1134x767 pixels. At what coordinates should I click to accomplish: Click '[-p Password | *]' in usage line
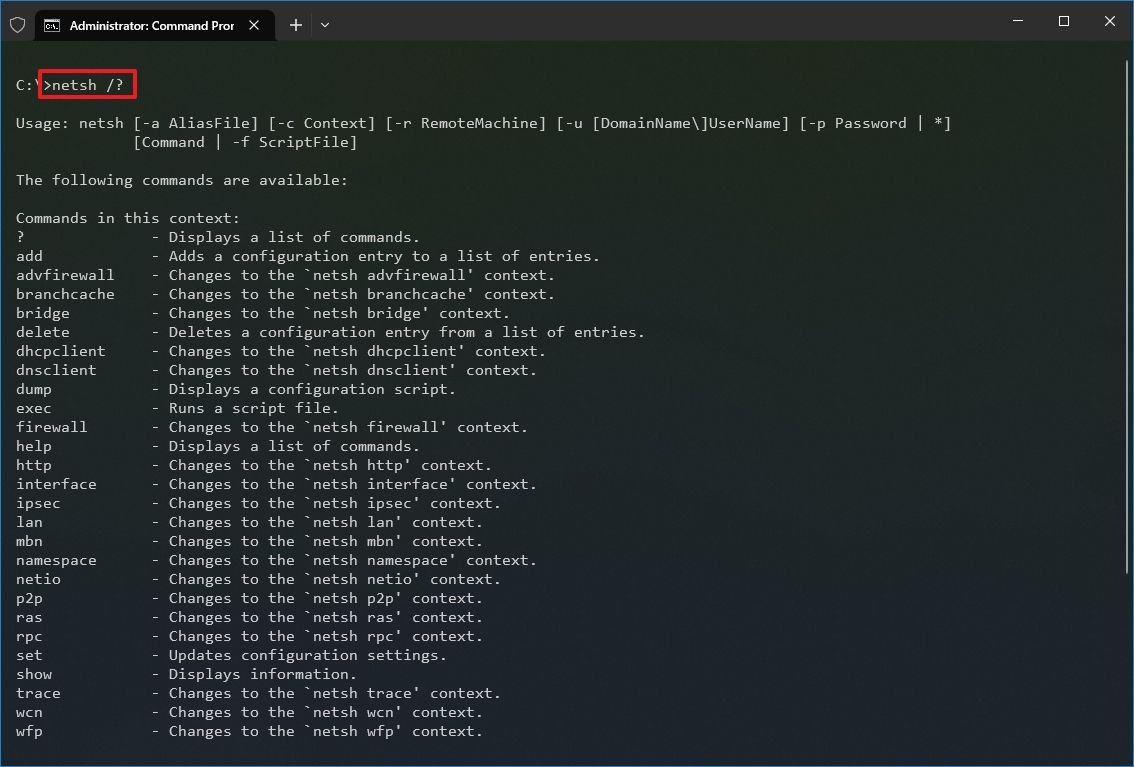point(875,123)
